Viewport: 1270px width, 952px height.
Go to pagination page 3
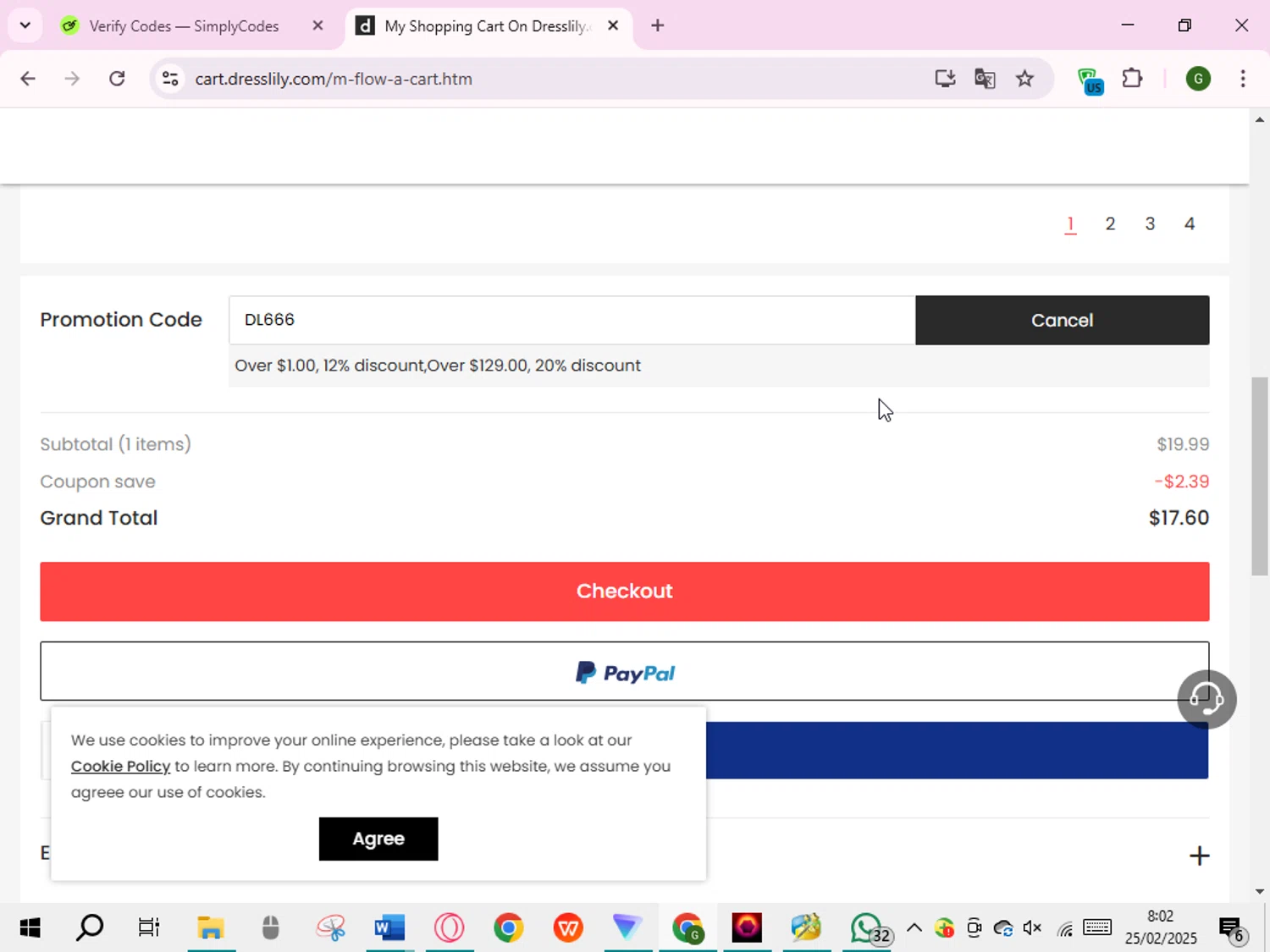click(1150, 223)
